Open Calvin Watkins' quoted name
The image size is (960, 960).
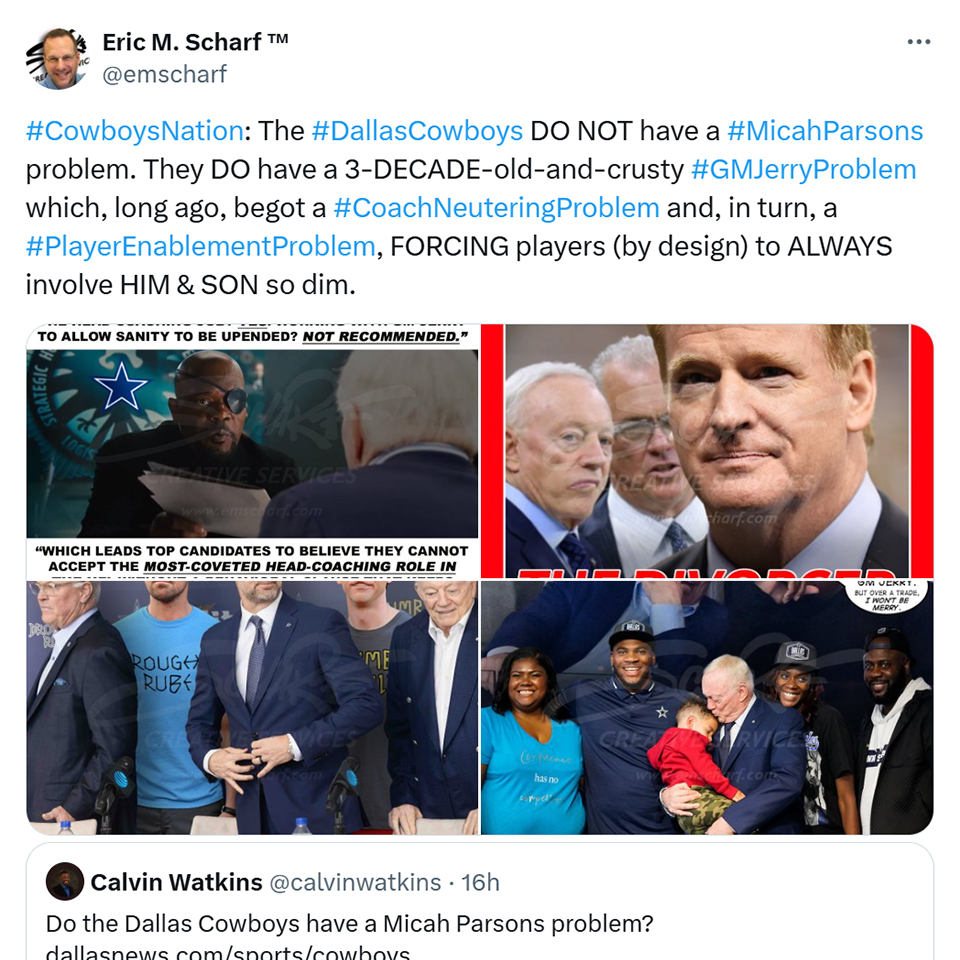pyautogui.click(x=176, y=882)
